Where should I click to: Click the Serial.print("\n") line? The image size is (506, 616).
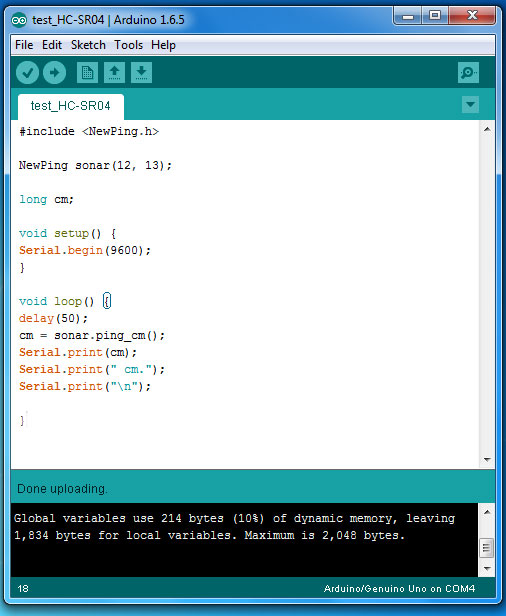click(x=85, y=387)
